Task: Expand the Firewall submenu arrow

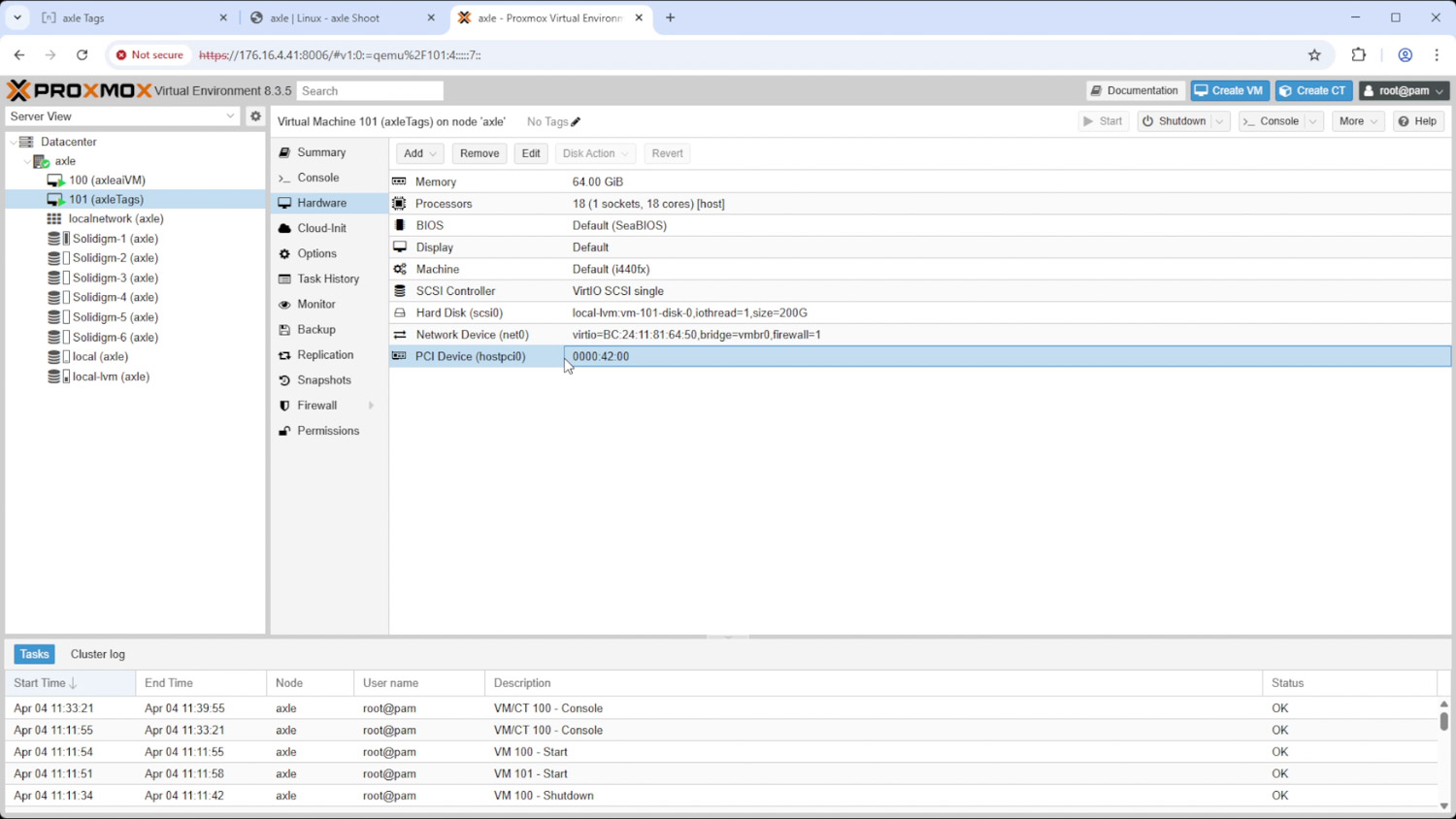Action: [x=371, y=406]
